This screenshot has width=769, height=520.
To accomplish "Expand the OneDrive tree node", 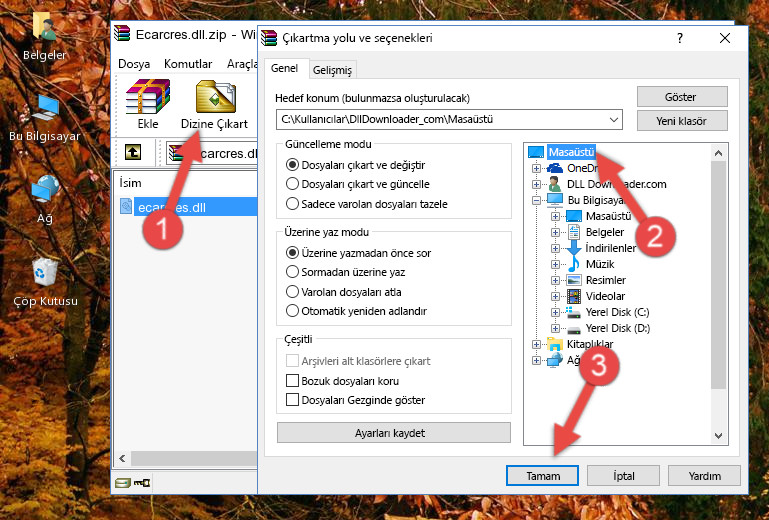I will [536, 168].
